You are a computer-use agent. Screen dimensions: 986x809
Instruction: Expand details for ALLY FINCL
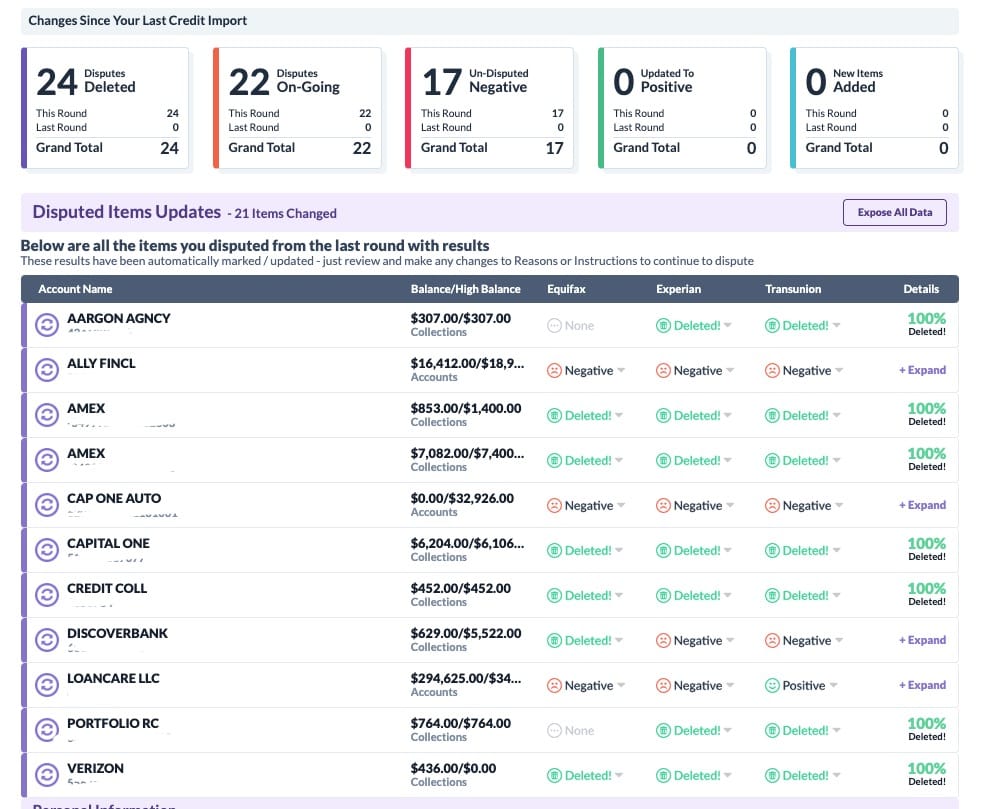click(922, 370)
